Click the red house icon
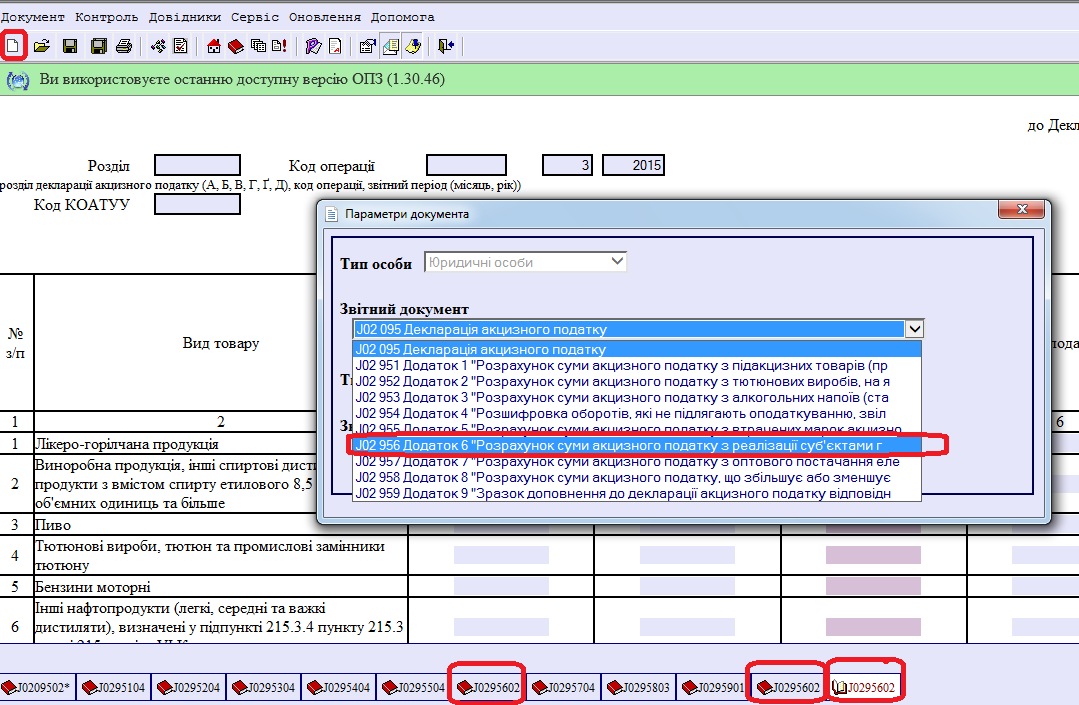1079x705 pixels. (x=213, y=46)
